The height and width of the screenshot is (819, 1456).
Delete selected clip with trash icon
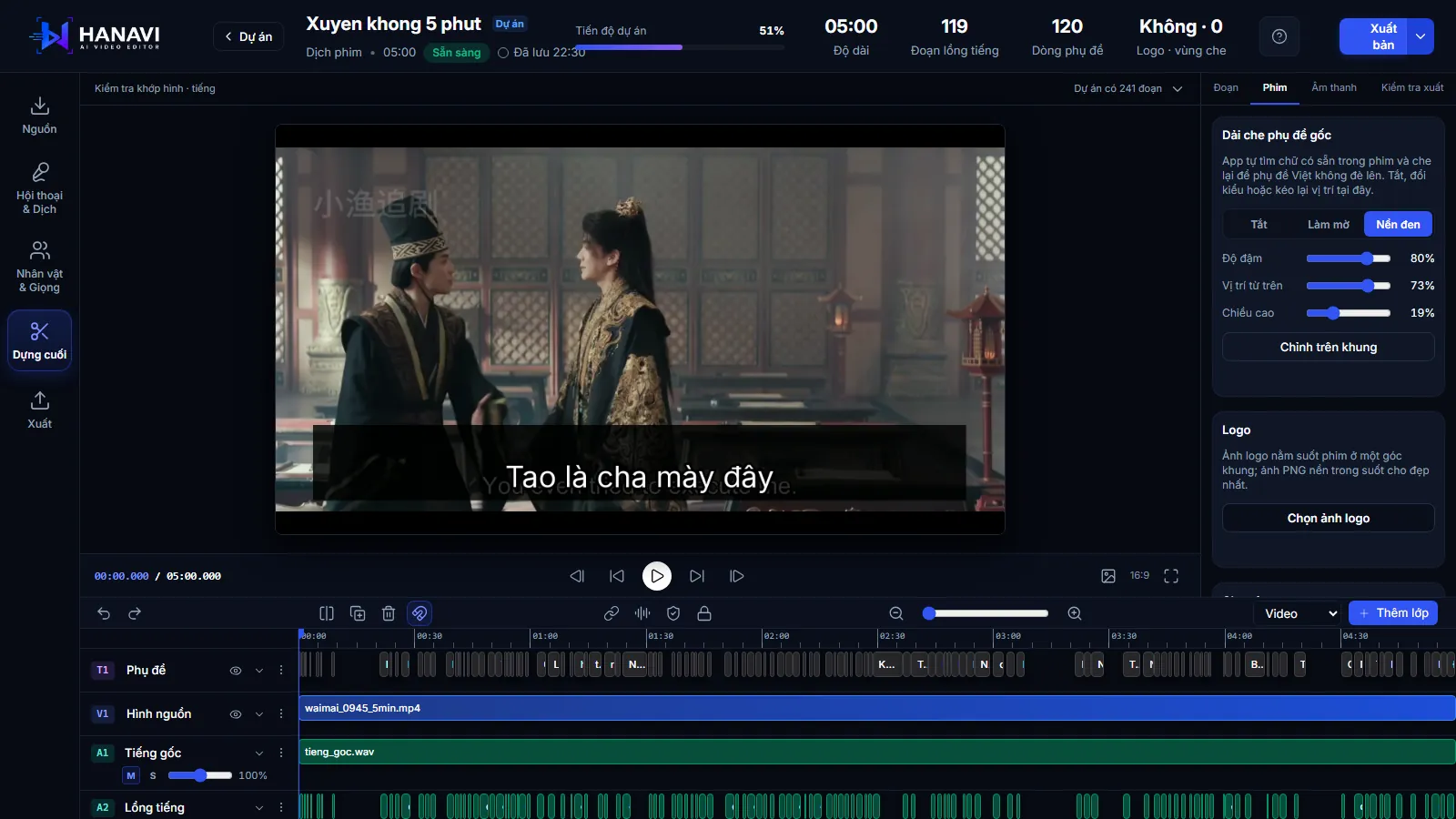click(x=389, y=613)
